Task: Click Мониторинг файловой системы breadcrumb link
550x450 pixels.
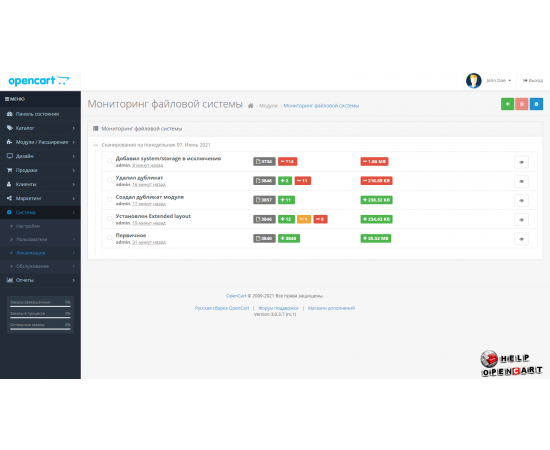Action: (321, 106)
